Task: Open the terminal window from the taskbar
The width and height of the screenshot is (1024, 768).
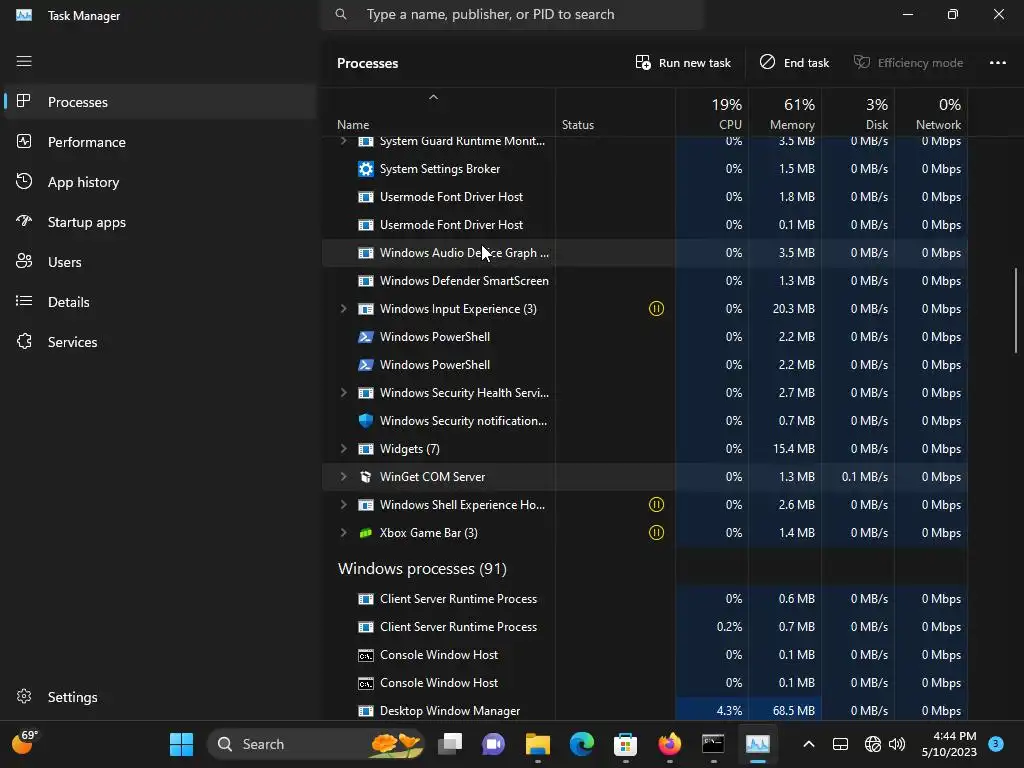Action: click(x=713, y=744)
